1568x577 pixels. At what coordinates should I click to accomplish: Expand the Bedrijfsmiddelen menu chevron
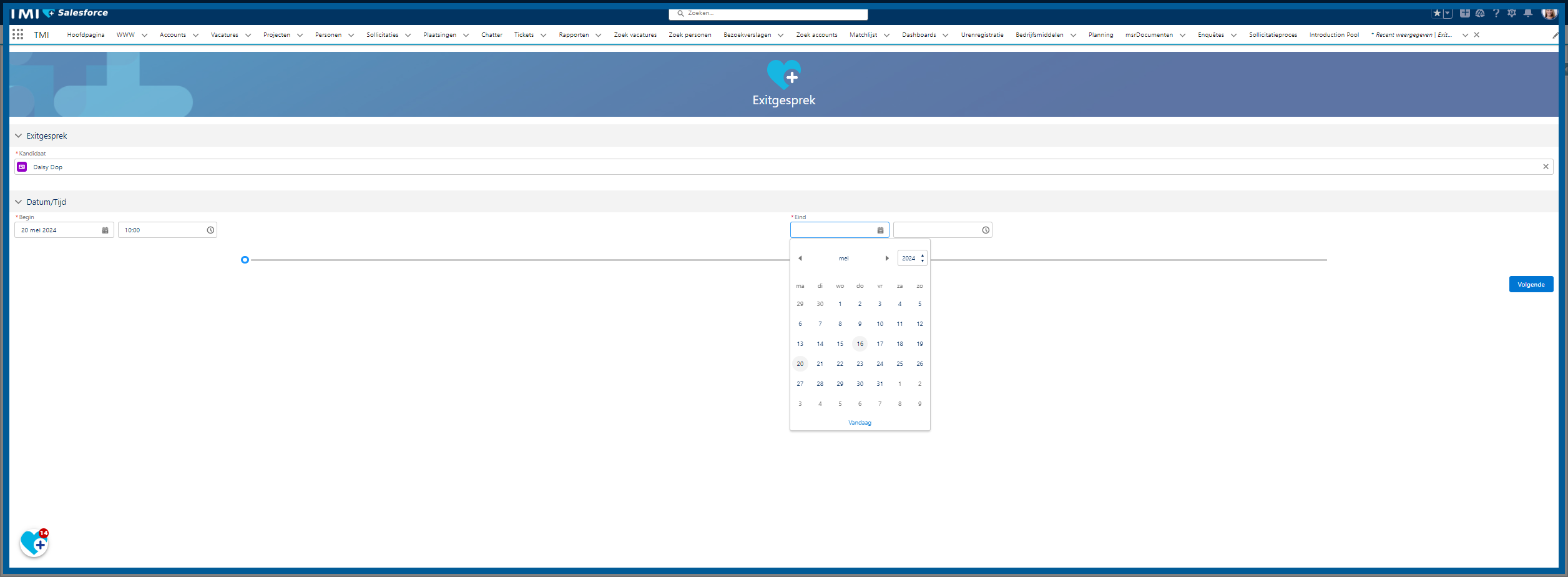[1073, 36]
